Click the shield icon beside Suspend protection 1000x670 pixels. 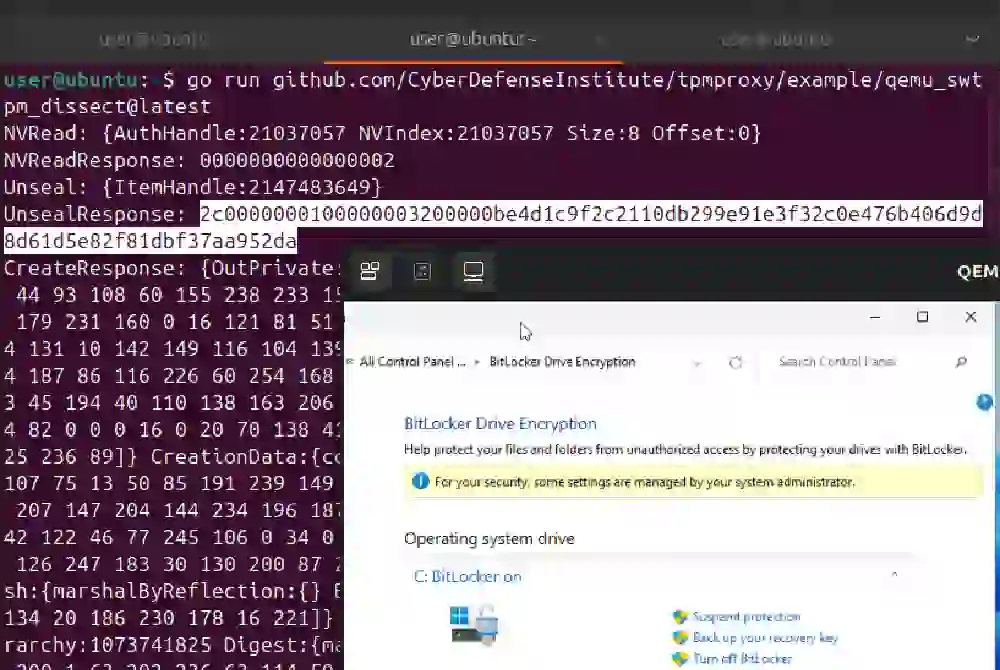click(680, 617)
